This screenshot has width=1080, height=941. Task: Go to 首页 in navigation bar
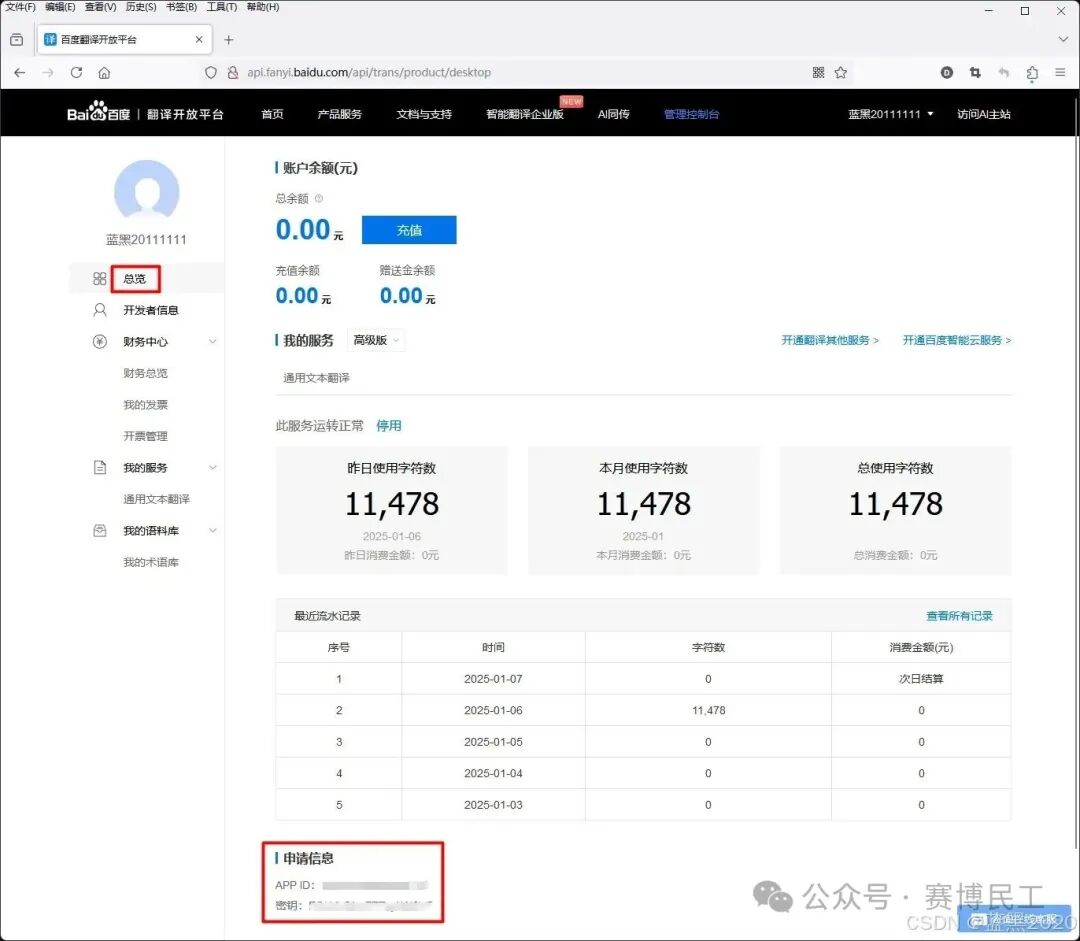pyautogui.click(x=272, y=114)
